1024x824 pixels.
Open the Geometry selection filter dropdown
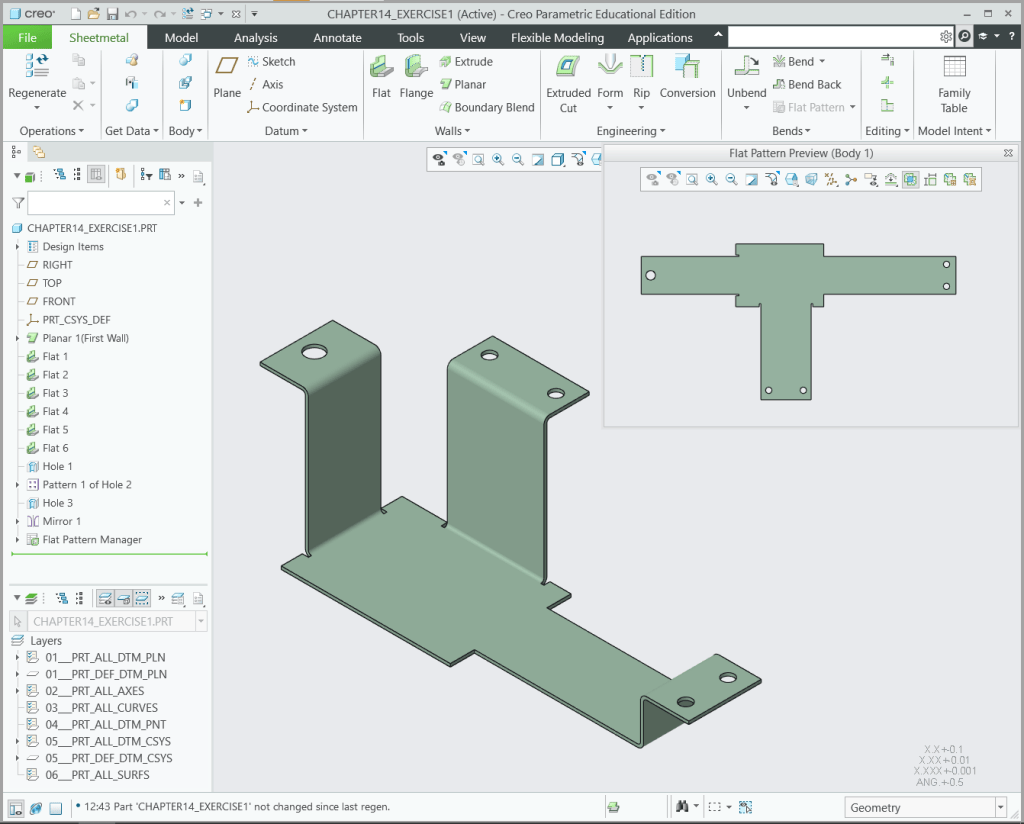(x=1000, y=808)
